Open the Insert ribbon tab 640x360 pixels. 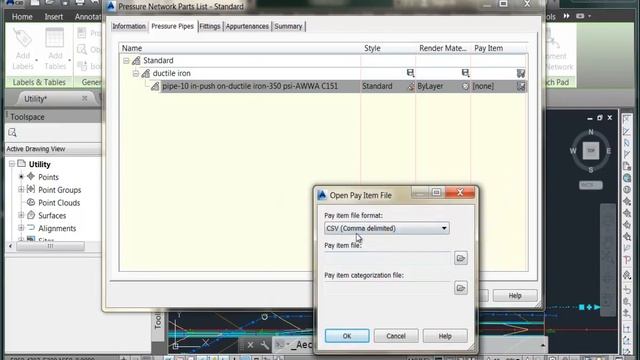(x=53, y=17)
